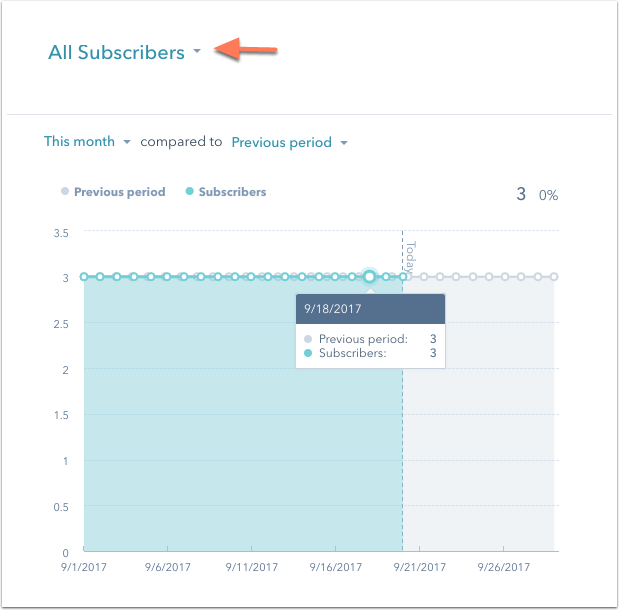Click the arrow beside This month
The width and height of the screenshot is (619, 610).
tap(127, 142)
